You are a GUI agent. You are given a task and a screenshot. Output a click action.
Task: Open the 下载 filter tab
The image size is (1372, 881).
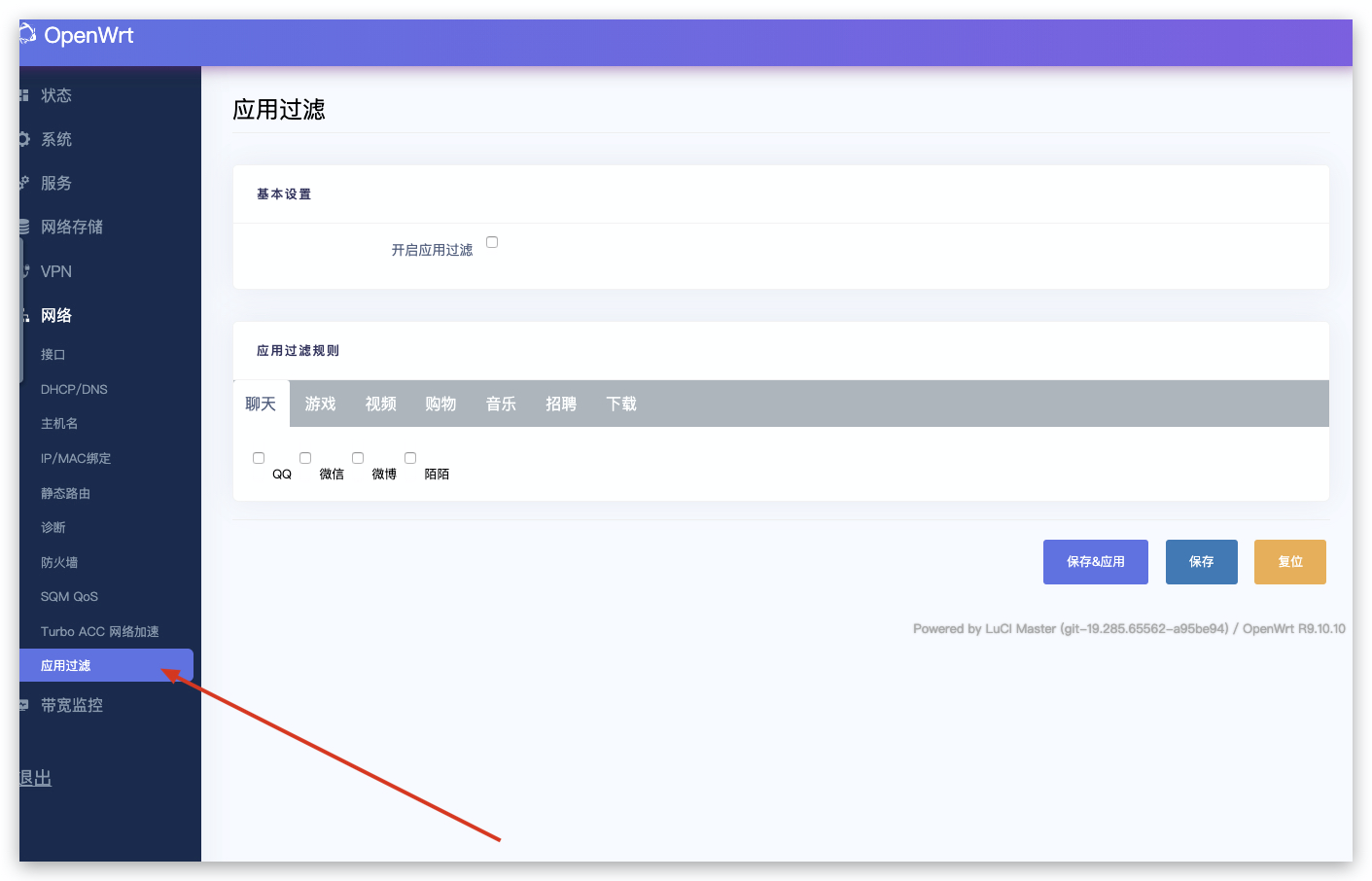620,403
